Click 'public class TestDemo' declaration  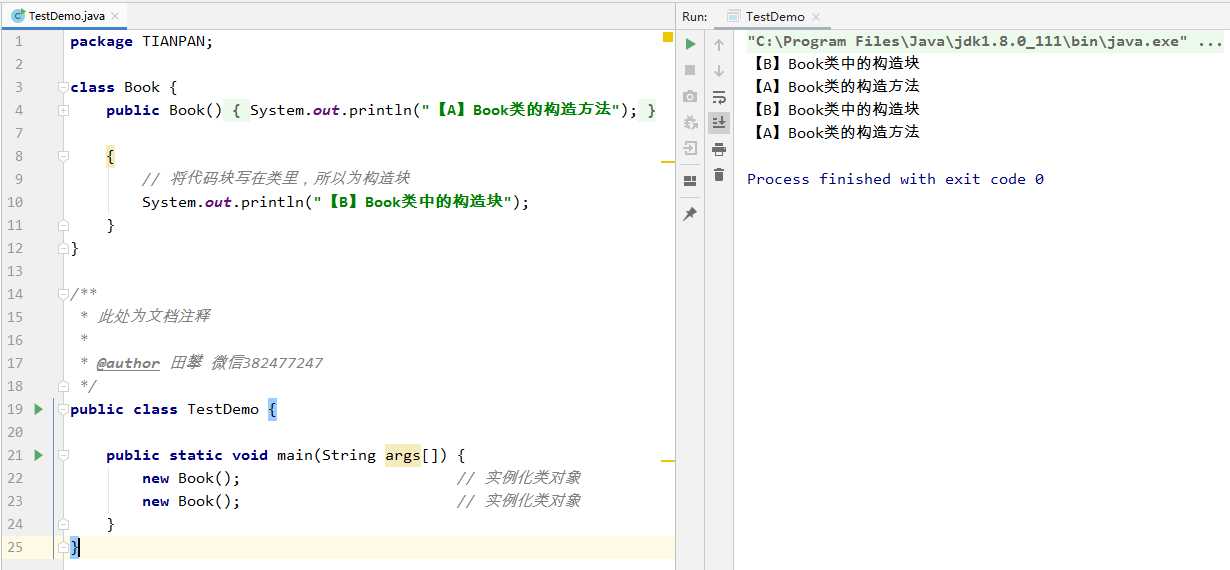(165, 409)
